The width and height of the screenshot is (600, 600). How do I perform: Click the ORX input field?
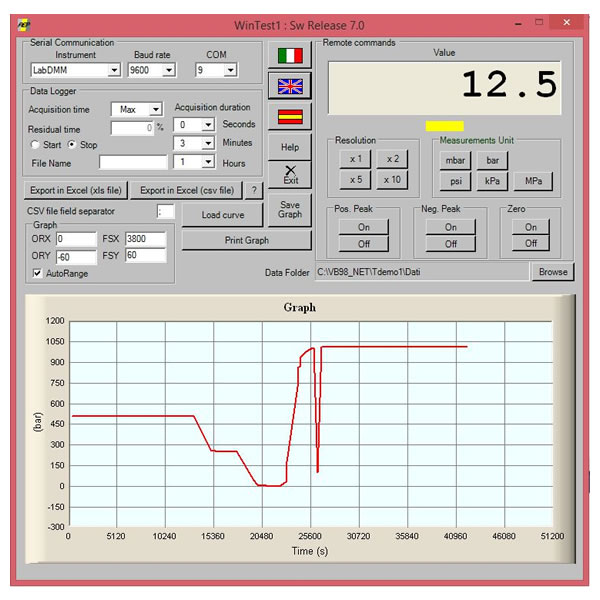pos(76,239)
